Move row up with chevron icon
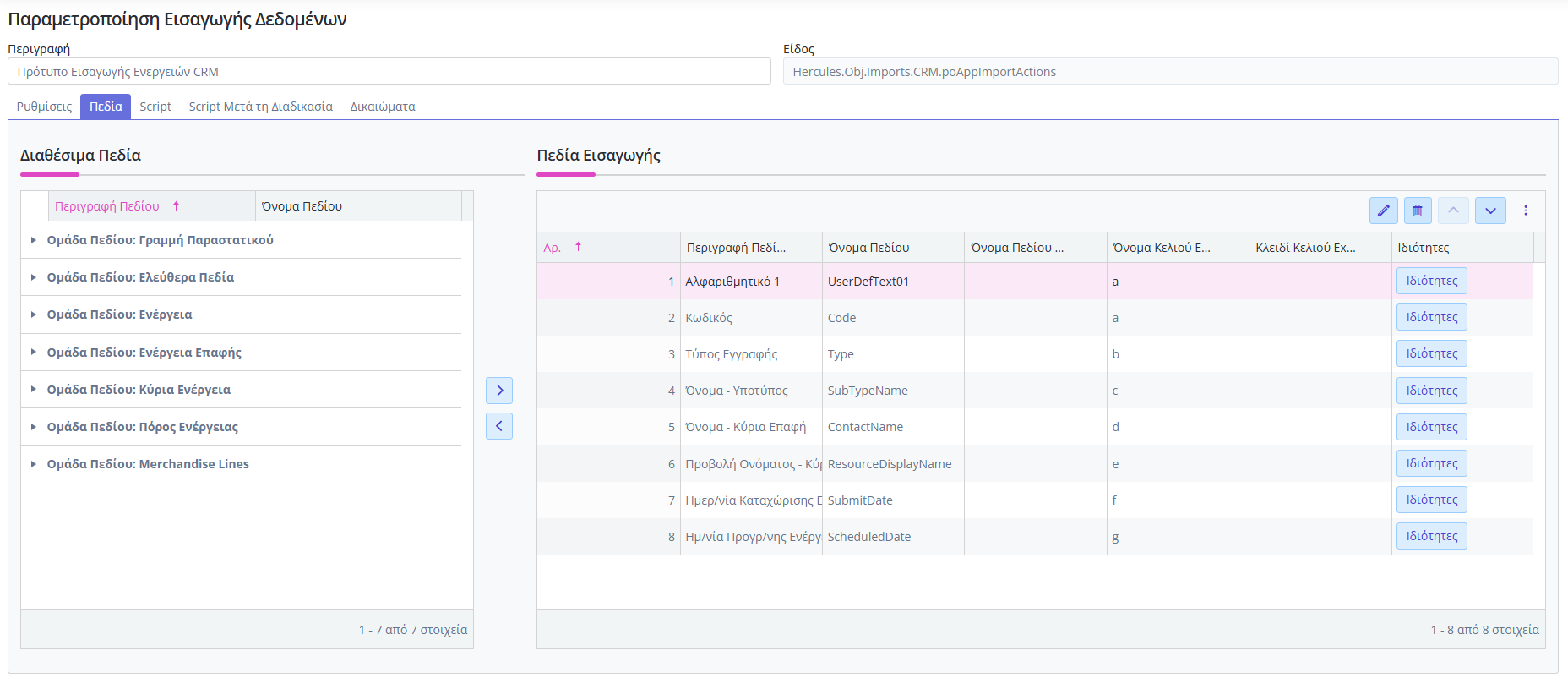 pos(1453,211)
